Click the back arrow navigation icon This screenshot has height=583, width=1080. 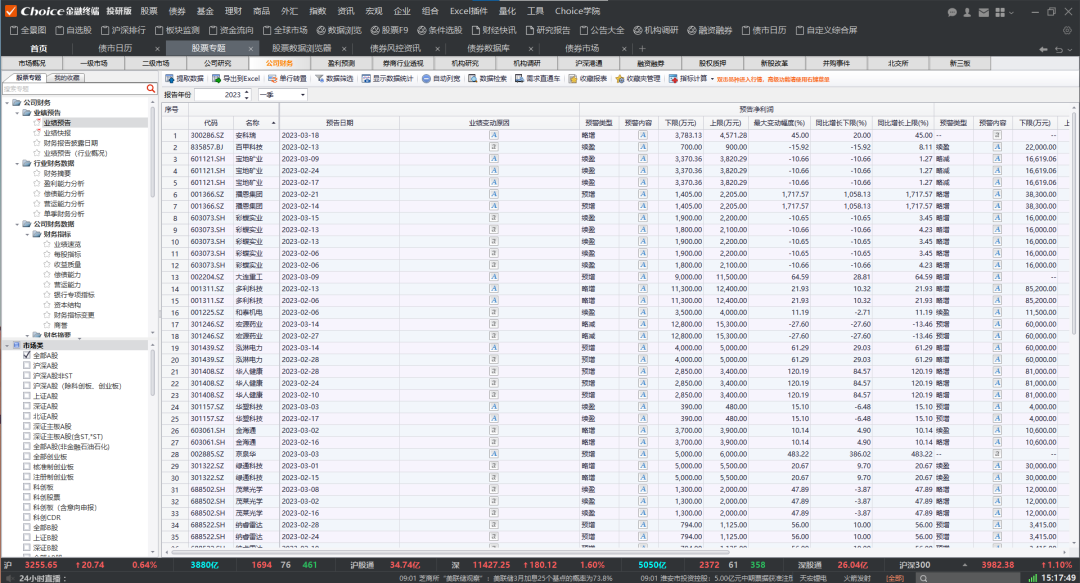coord(1043,49)
